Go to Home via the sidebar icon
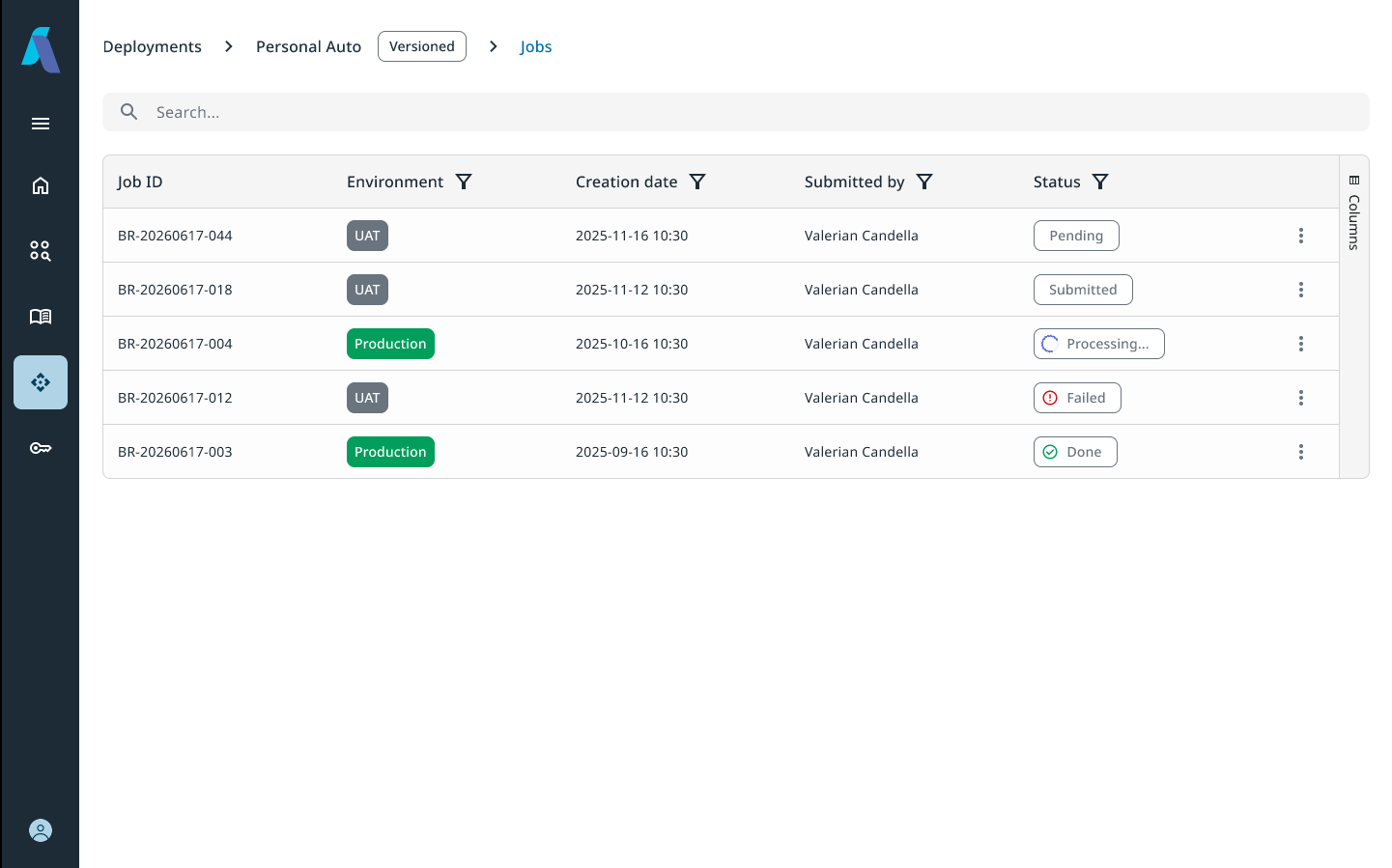Image resolution: width=1392 pixels, height=868 pixels. (x=41, y=185)
